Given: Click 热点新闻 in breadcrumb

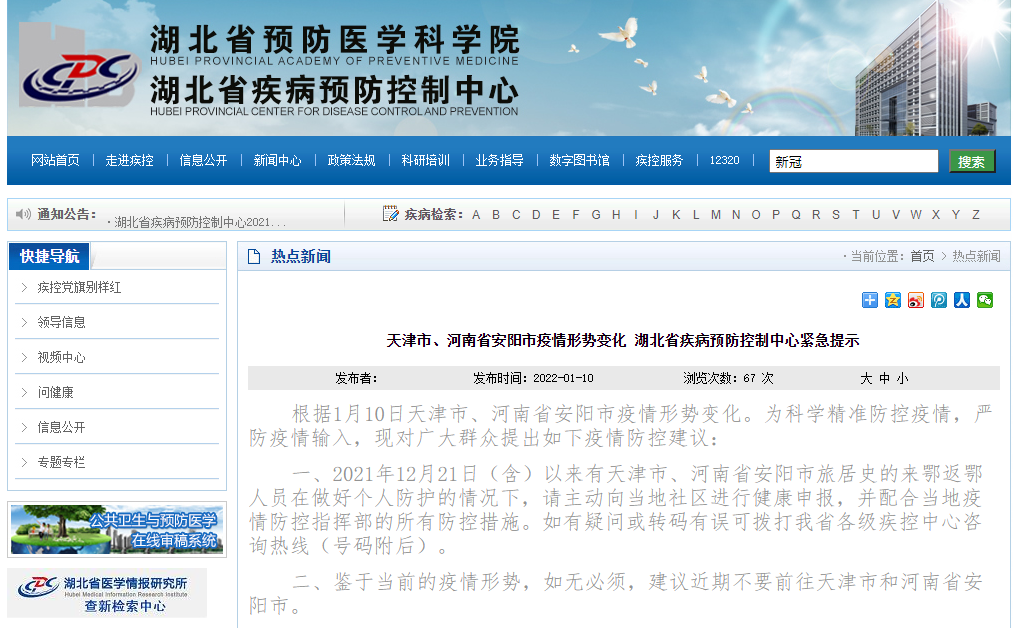Looking at the screenshot, I should (976, 256).
